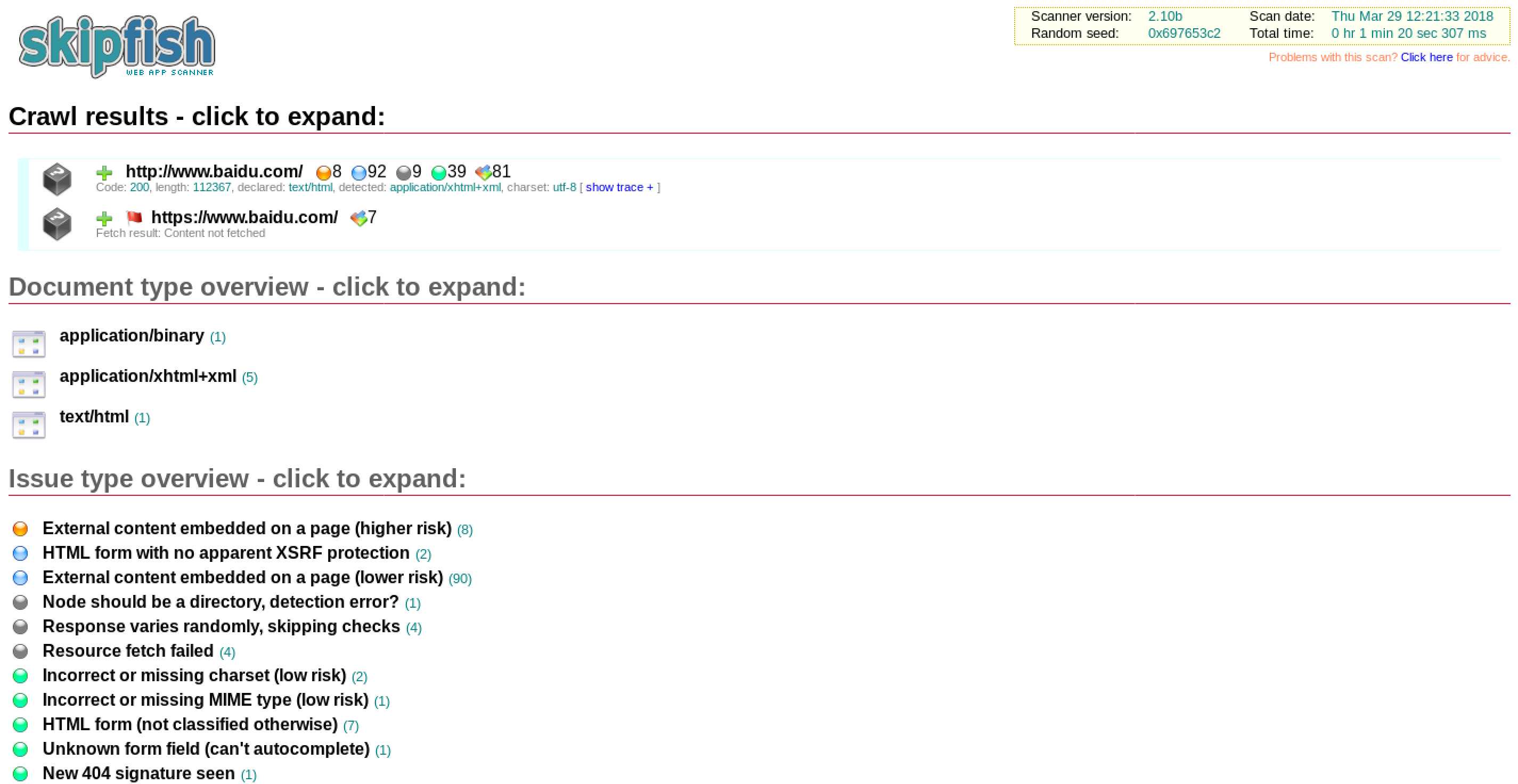Click the multicolor child-issues icon showing 81
Image resolution: width=1518 pixels, height=784 pixels.
483,172
